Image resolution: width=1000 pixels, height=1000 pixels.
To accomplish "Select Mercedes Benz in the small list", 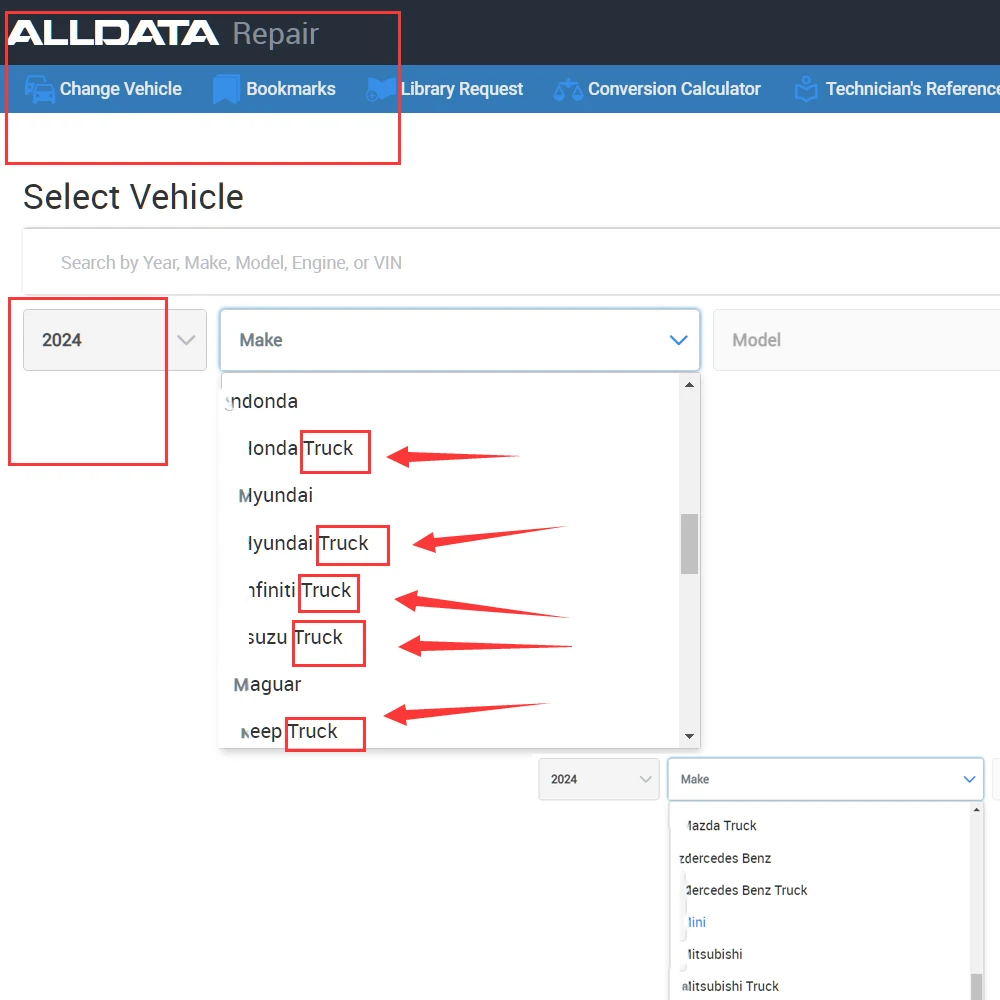I will click(725, 858).
